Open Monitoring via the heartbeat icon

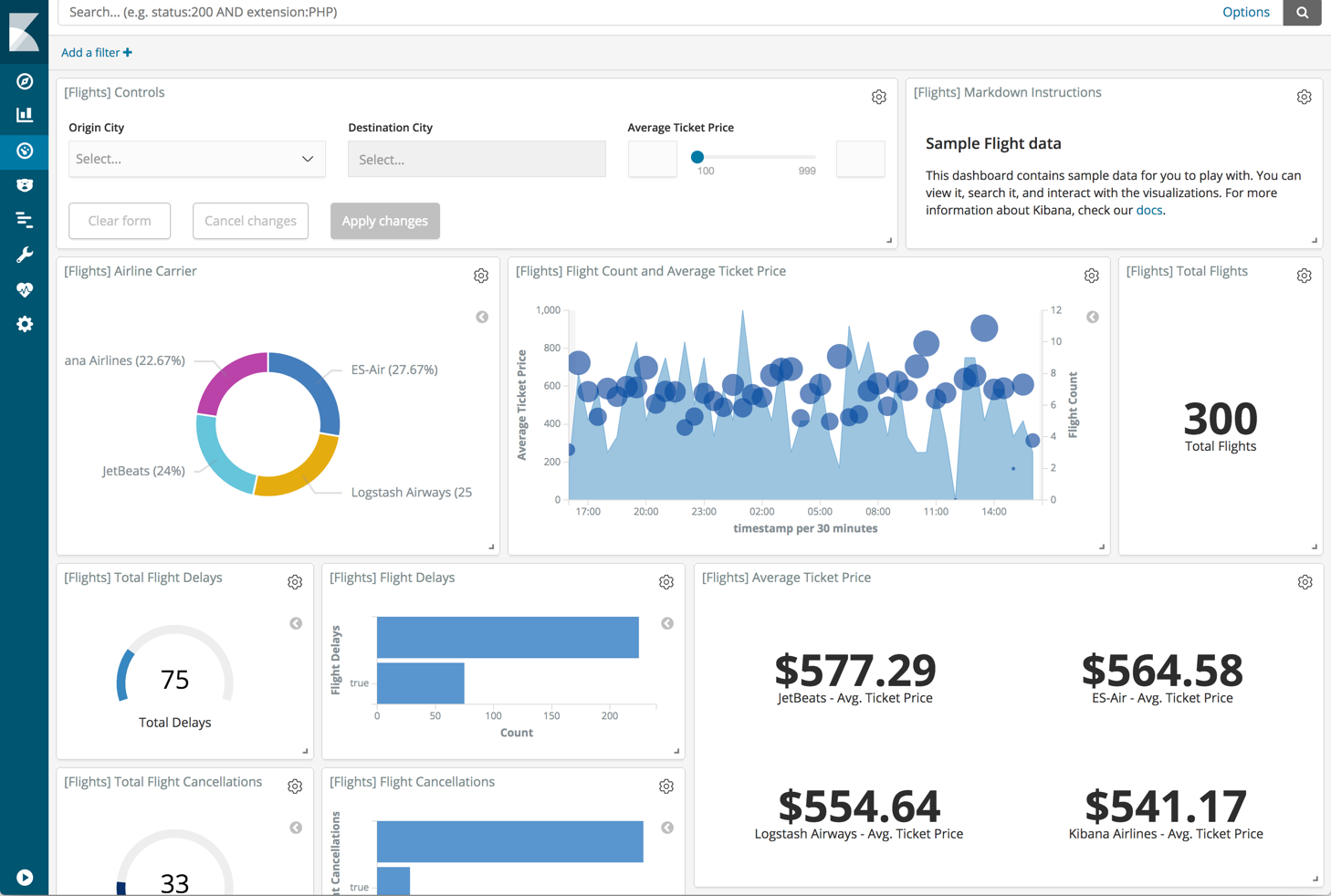click(25, 289)
